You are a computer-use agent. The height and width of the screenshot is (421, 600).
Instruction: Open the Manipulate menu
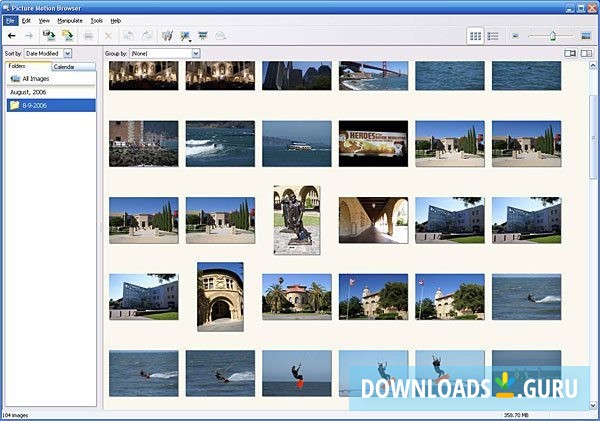[x=70, y=21]
